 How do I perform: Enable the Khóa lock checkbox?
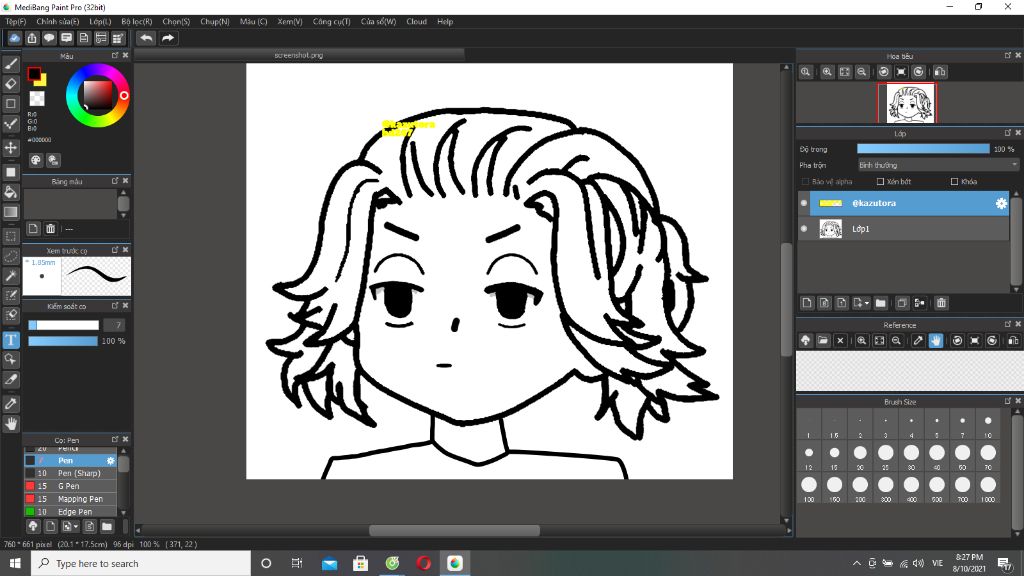(x=954, y=182)
